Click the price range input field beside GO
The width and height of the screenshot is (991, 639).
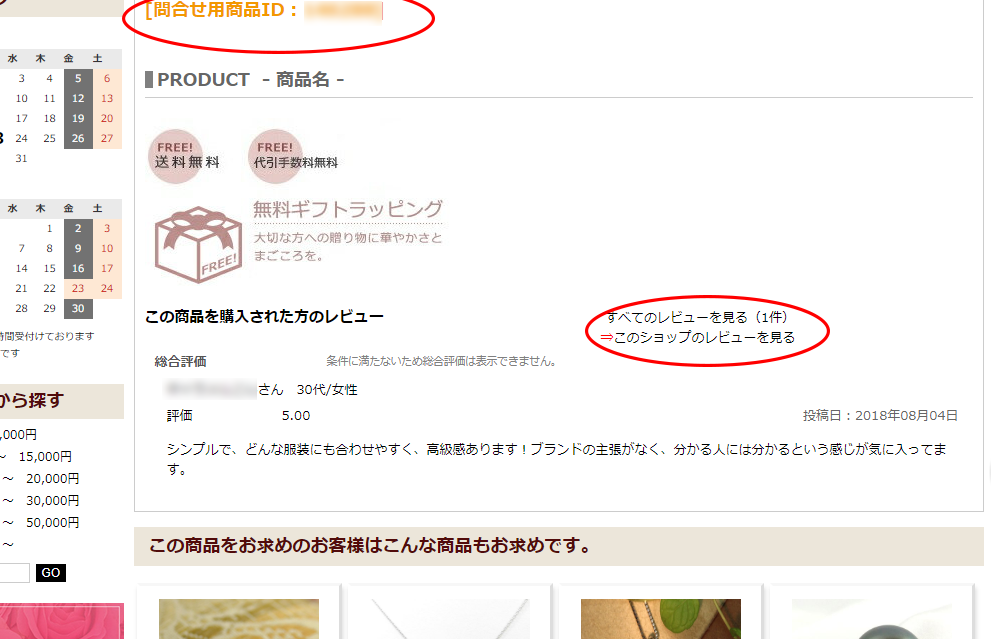point(14,573)
